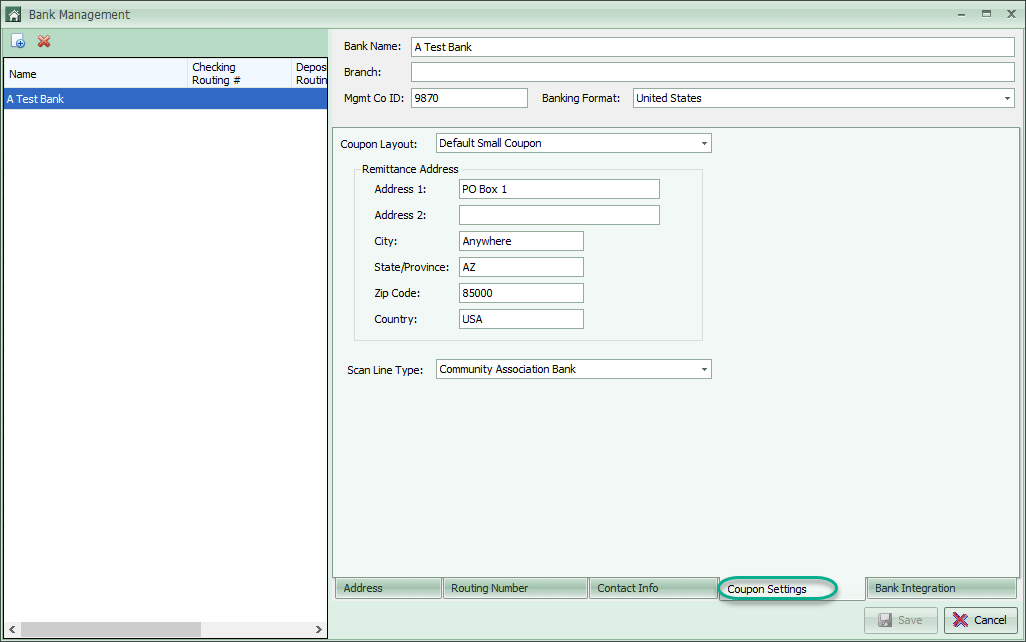This screenshot has height=642, width=1026.
Task: Close the Bank Management window
Action: coord(1011,14)
